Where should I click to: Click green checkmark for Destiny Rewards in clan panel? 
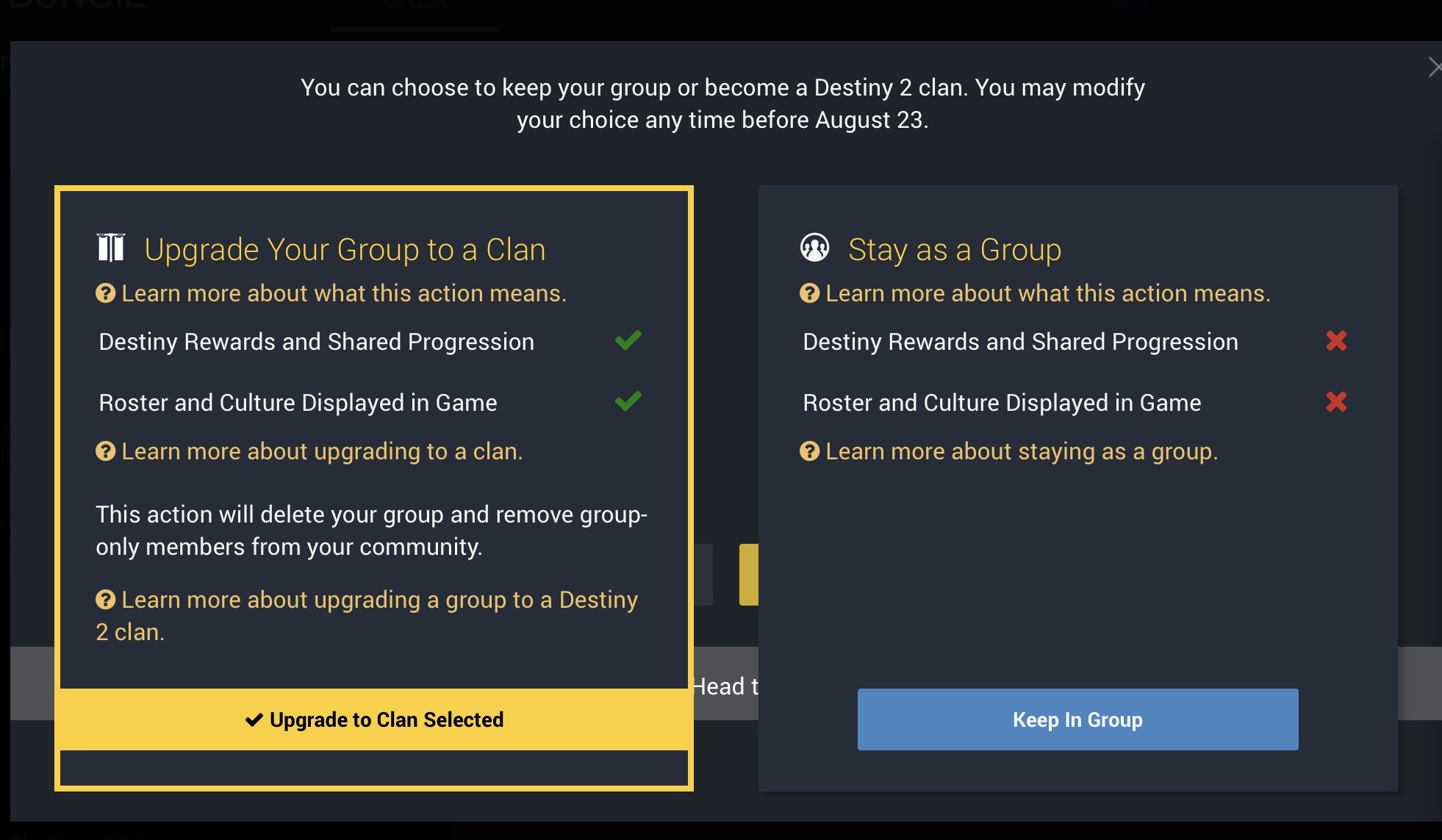628,340
